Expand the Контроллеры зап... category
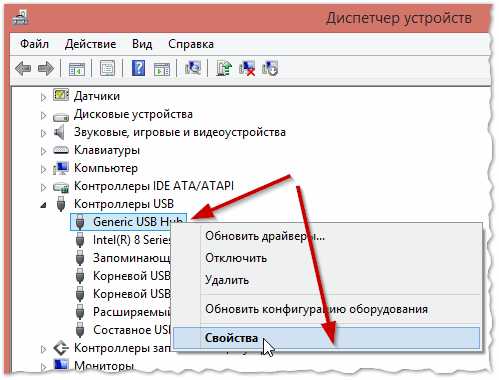This screenshot has height=380, width=499. coord(43,349)
